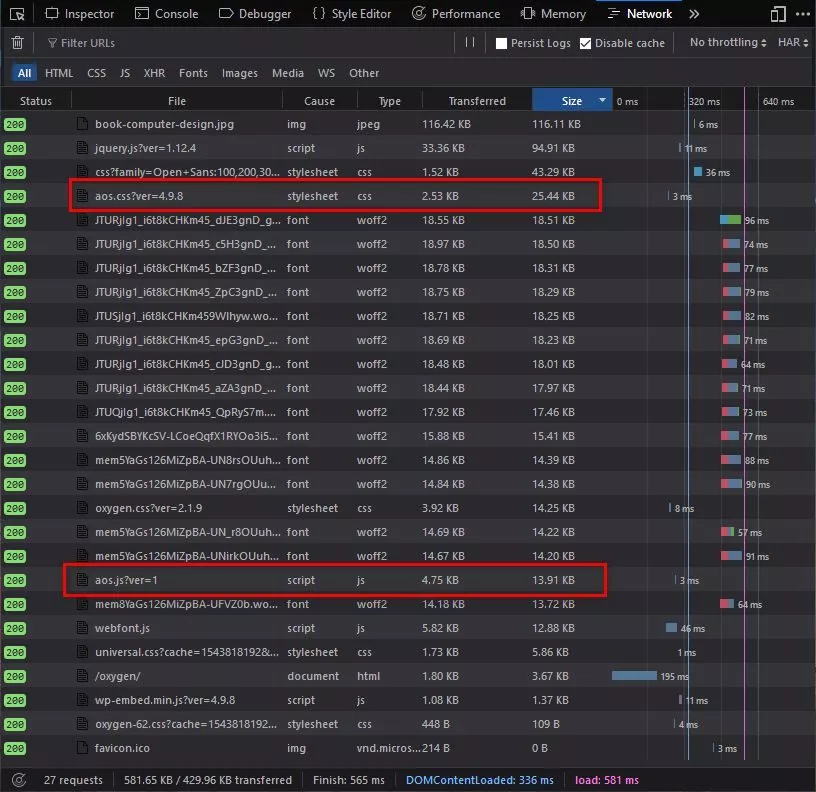This screenshot has width=816, height=792.
Task: Switch to the Debugger tab
Action: (x=255, y=14)
